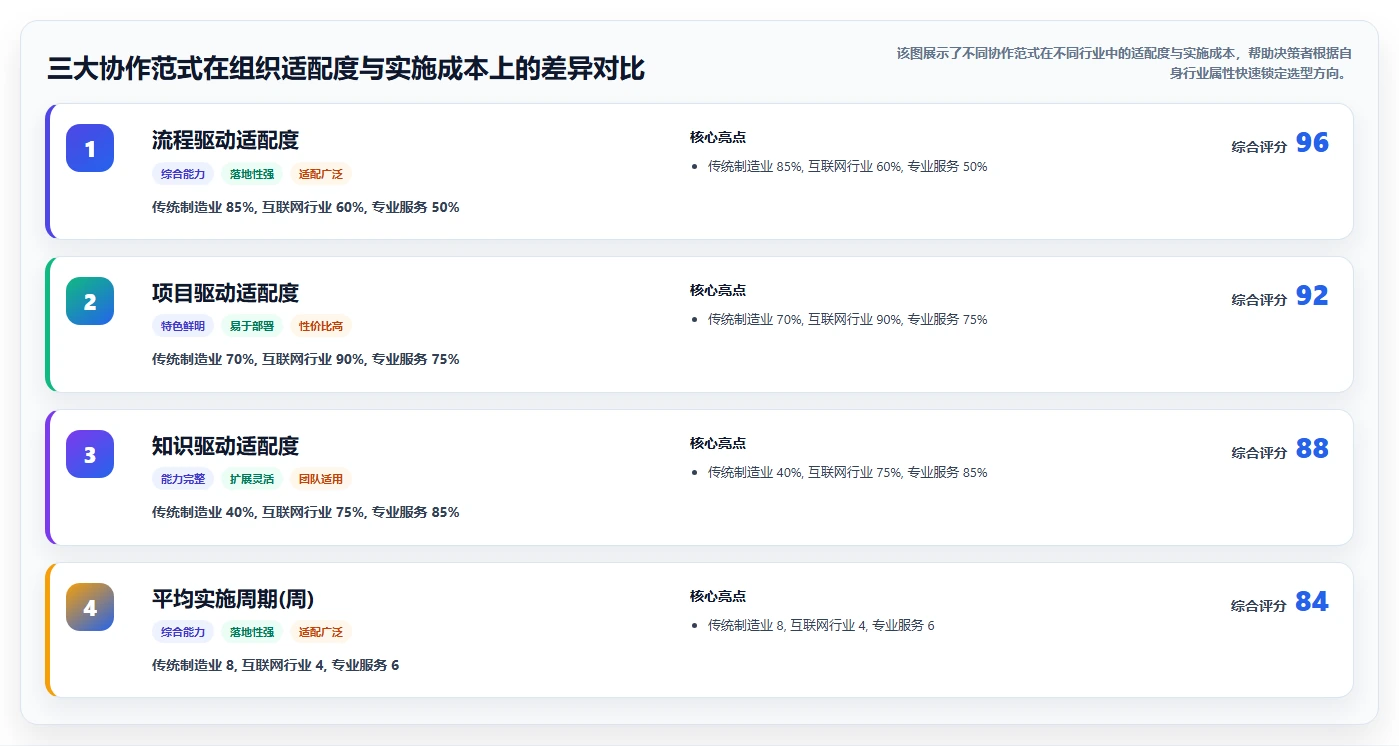Screen dimensions: 1399x746
Task: Click the number 3 rank badge
Action: tap(90, 454)
